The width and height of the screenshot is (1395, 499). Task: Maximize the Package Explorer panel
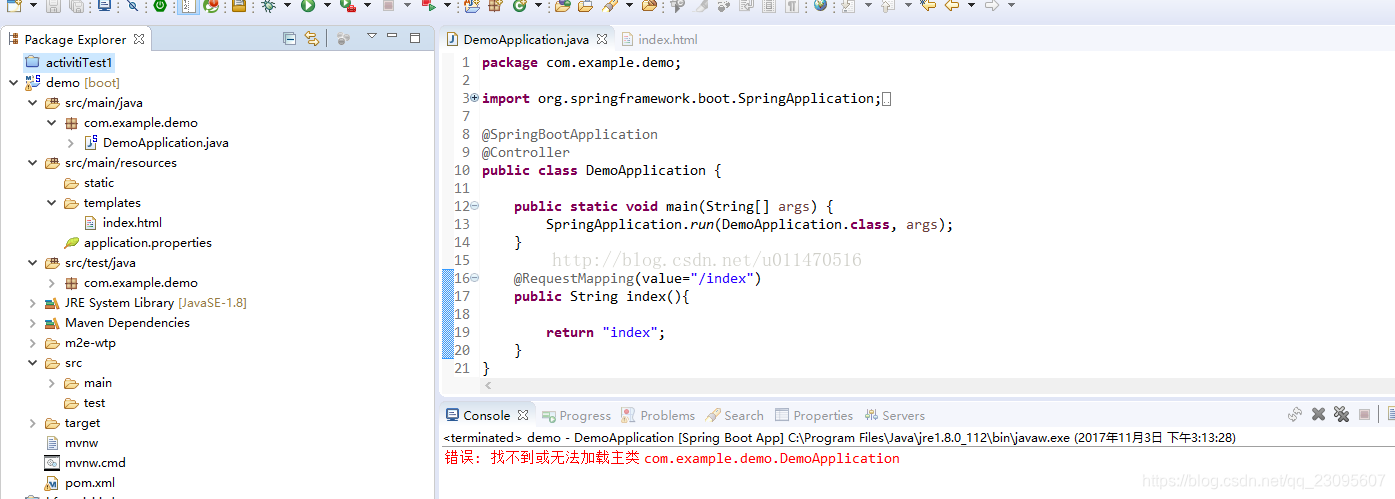[x=415, y=38]
